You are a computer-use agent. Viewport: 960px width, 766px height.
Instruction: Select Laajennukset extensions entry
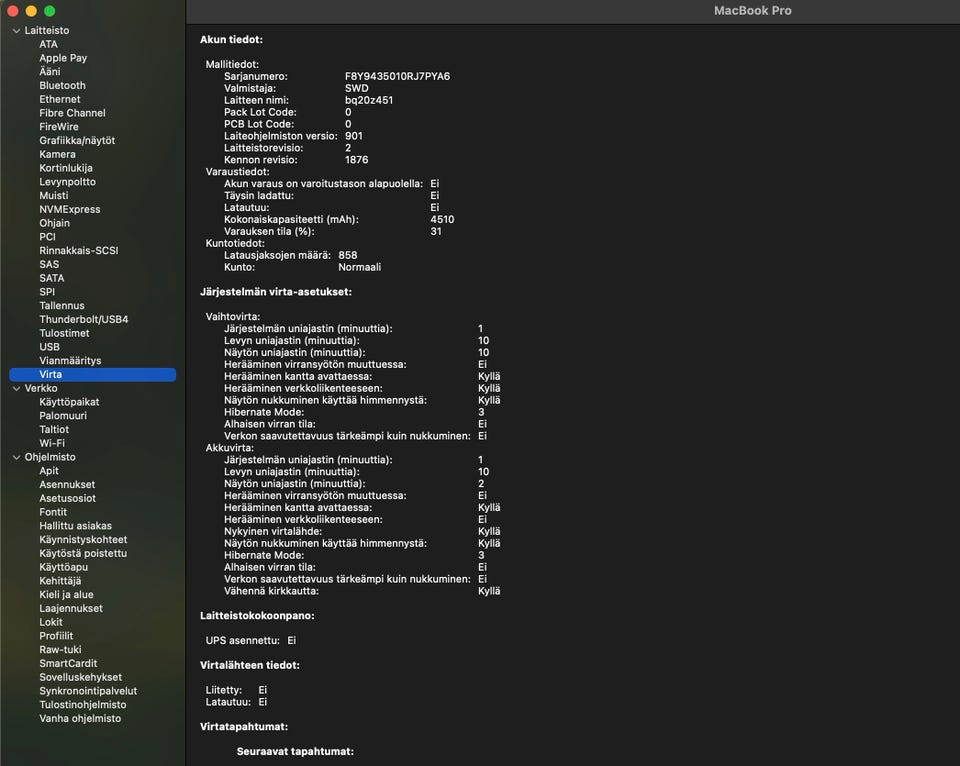click(71, 609)
